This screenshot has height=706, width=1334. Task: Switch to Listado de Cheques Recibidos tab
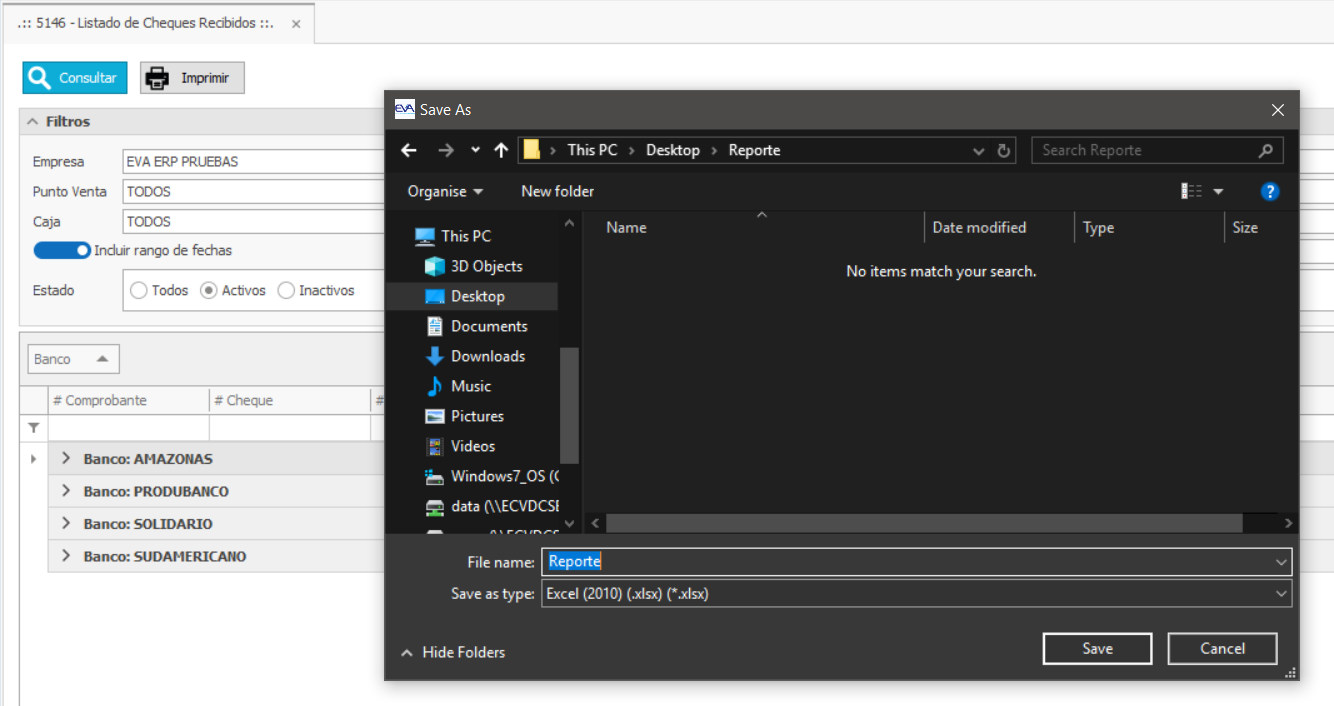pos(145,23)
